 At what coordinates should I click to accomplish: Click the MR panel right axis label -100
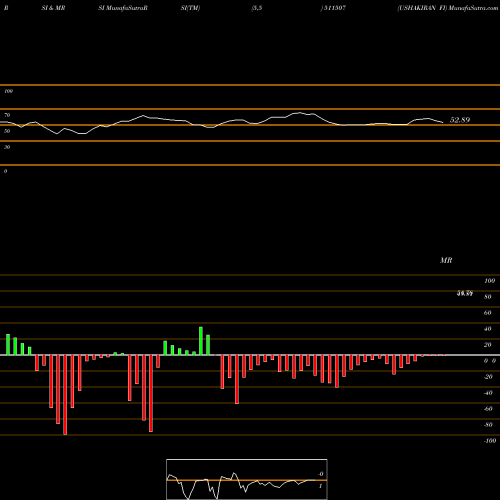tap(490, 441)
